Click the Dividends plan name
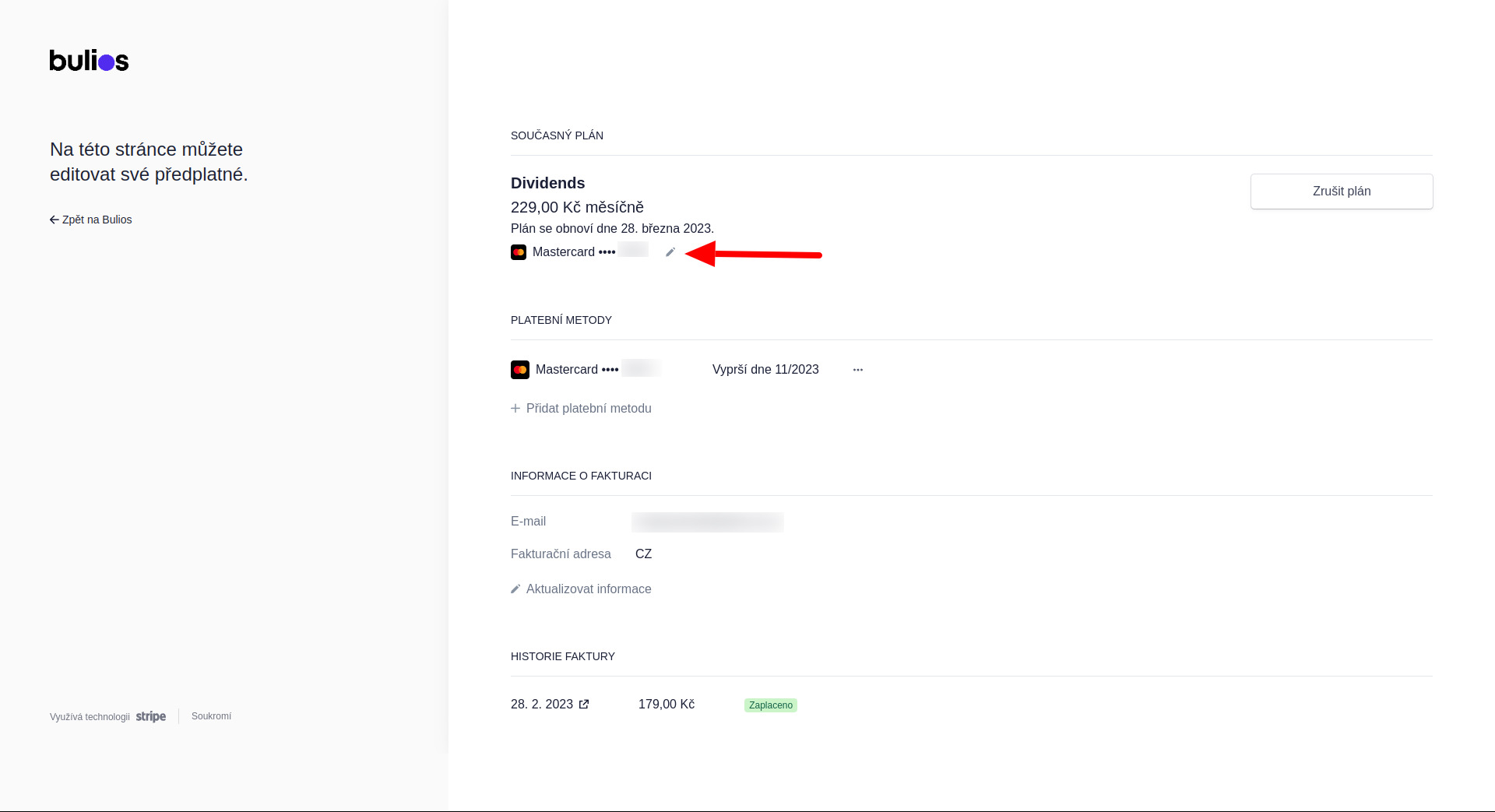 click(x=547, y=183)
